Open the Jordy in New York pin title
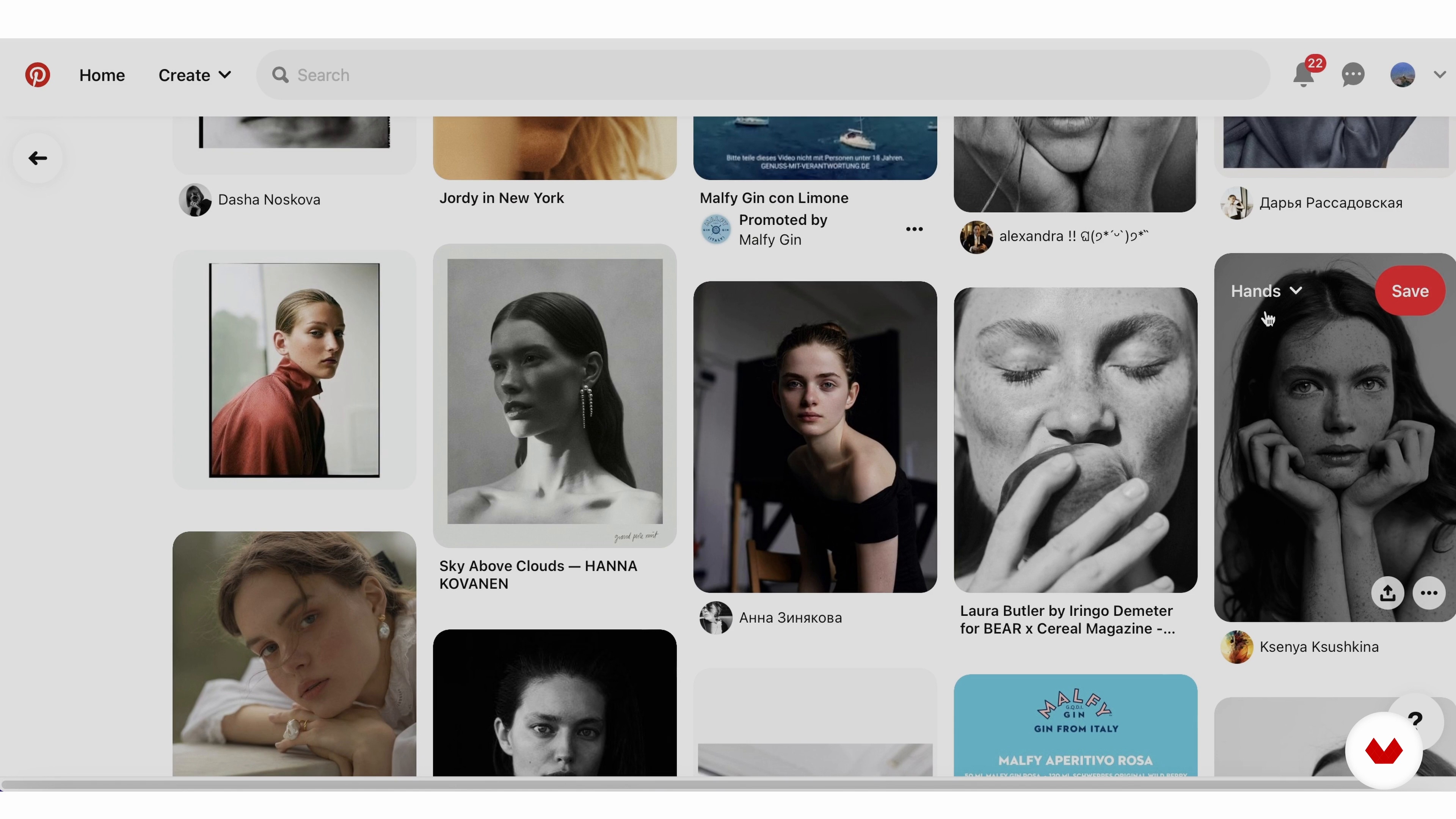 [x=501, y=198]
